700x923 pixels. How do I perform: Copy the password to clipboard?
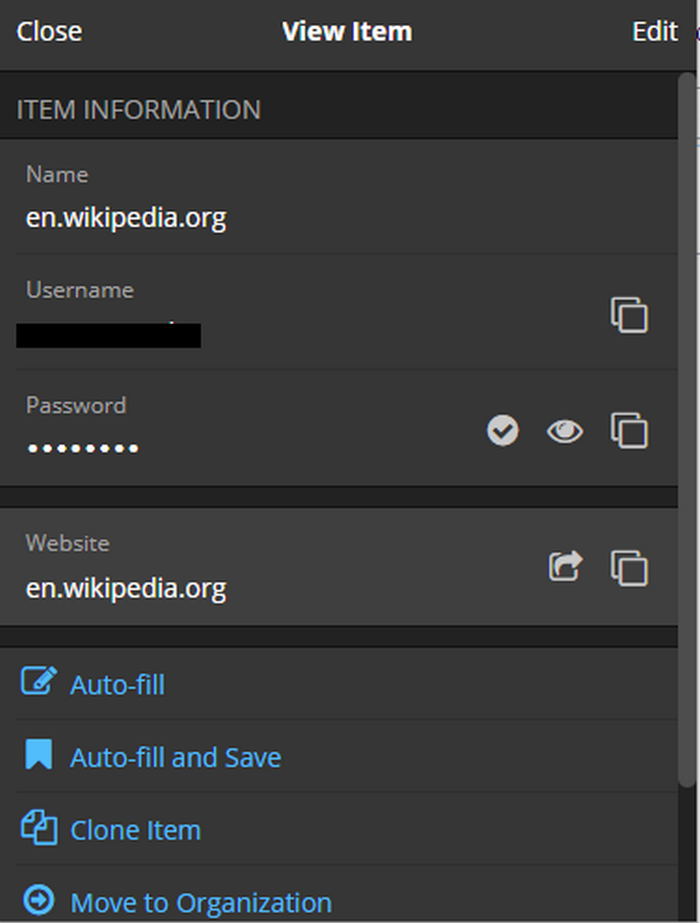pos(629,431)
